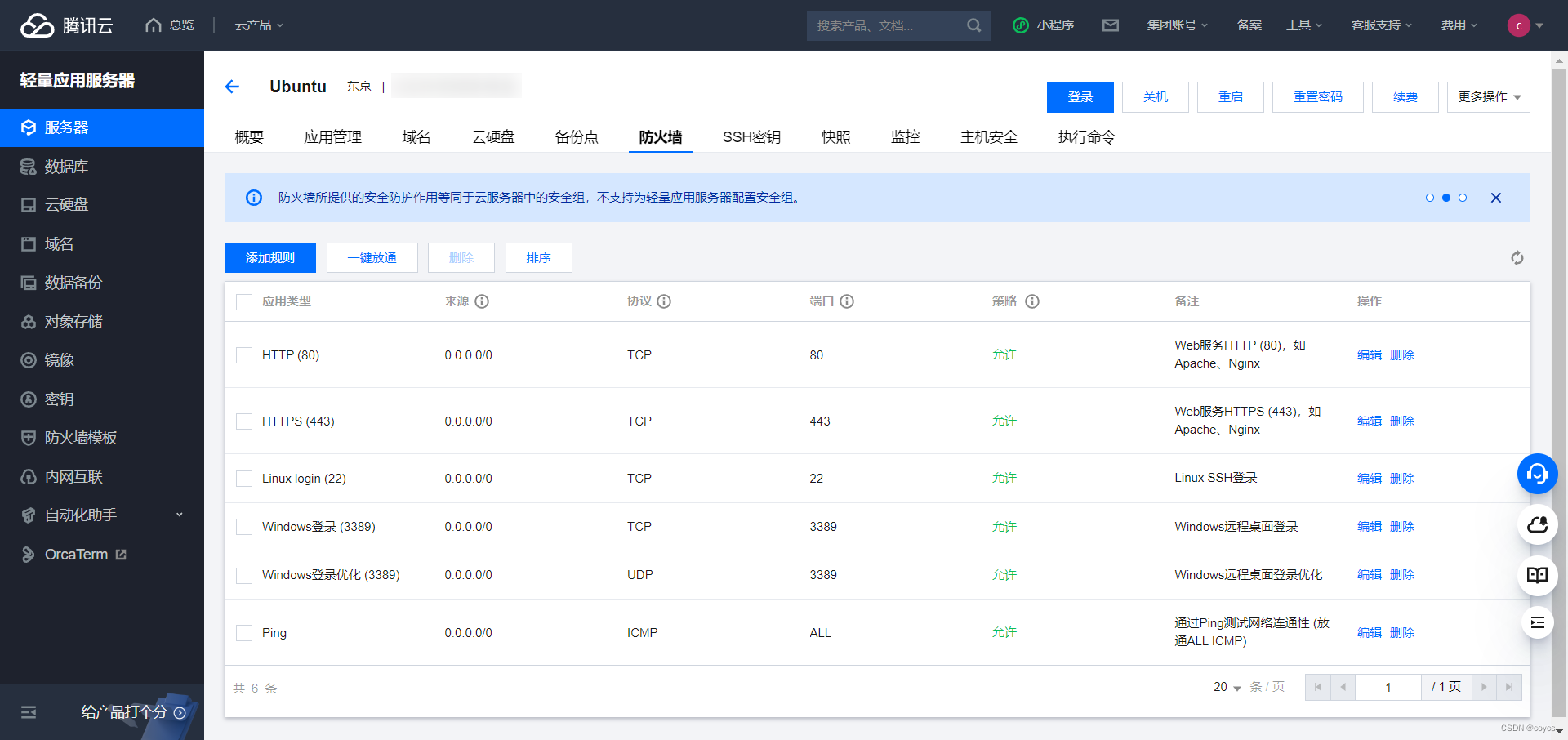Click the 重置密码 button
Viewport: 1568px width, 740px height.
(x=1318, y=97)
